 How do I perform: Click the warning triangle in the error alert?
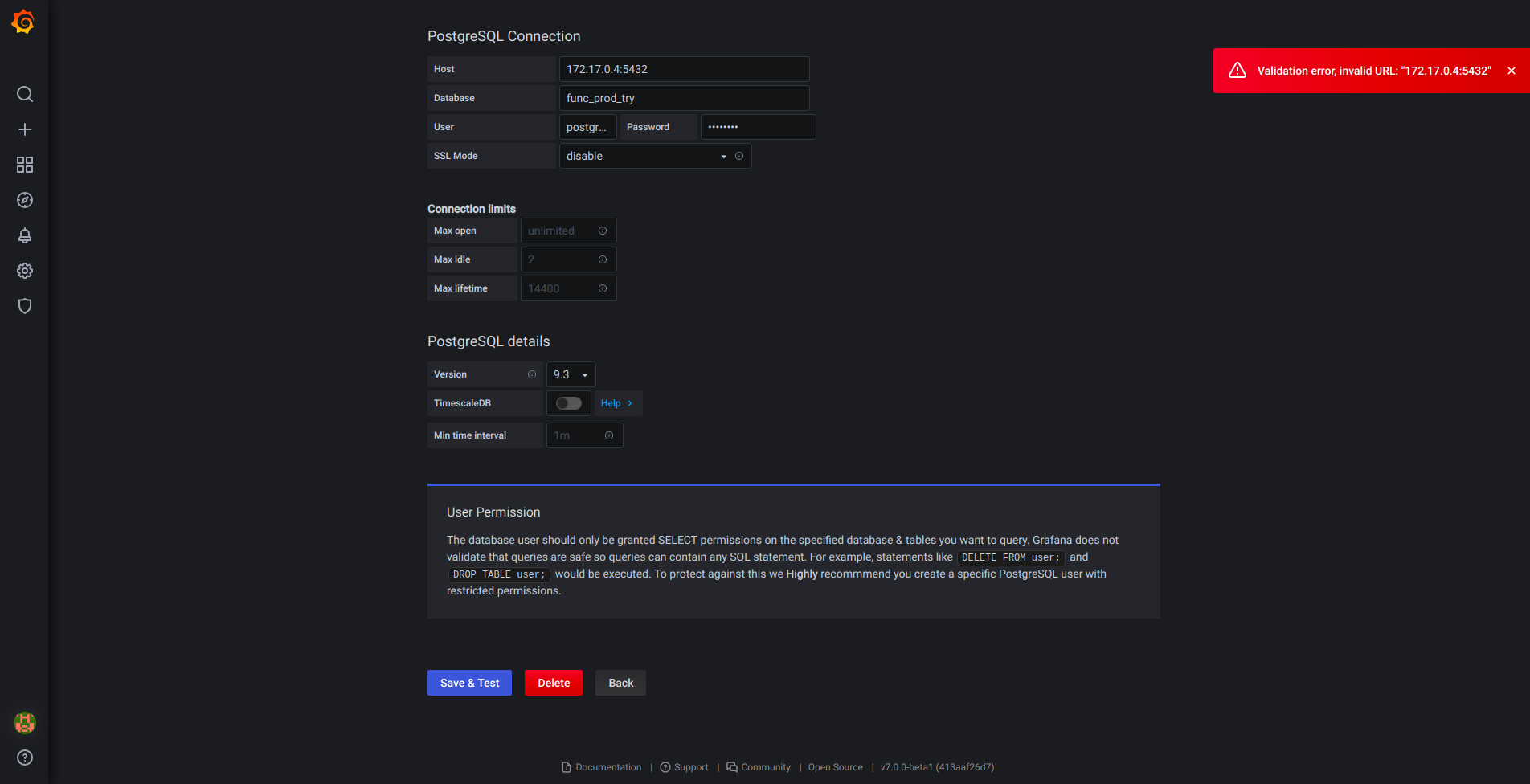pos(1237,71)
